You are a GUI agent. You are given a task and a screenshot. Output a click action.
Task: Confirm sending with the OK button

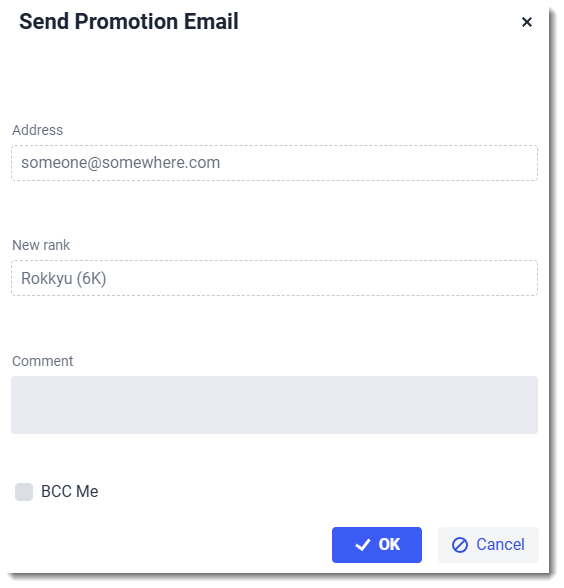tap(376, 544)
